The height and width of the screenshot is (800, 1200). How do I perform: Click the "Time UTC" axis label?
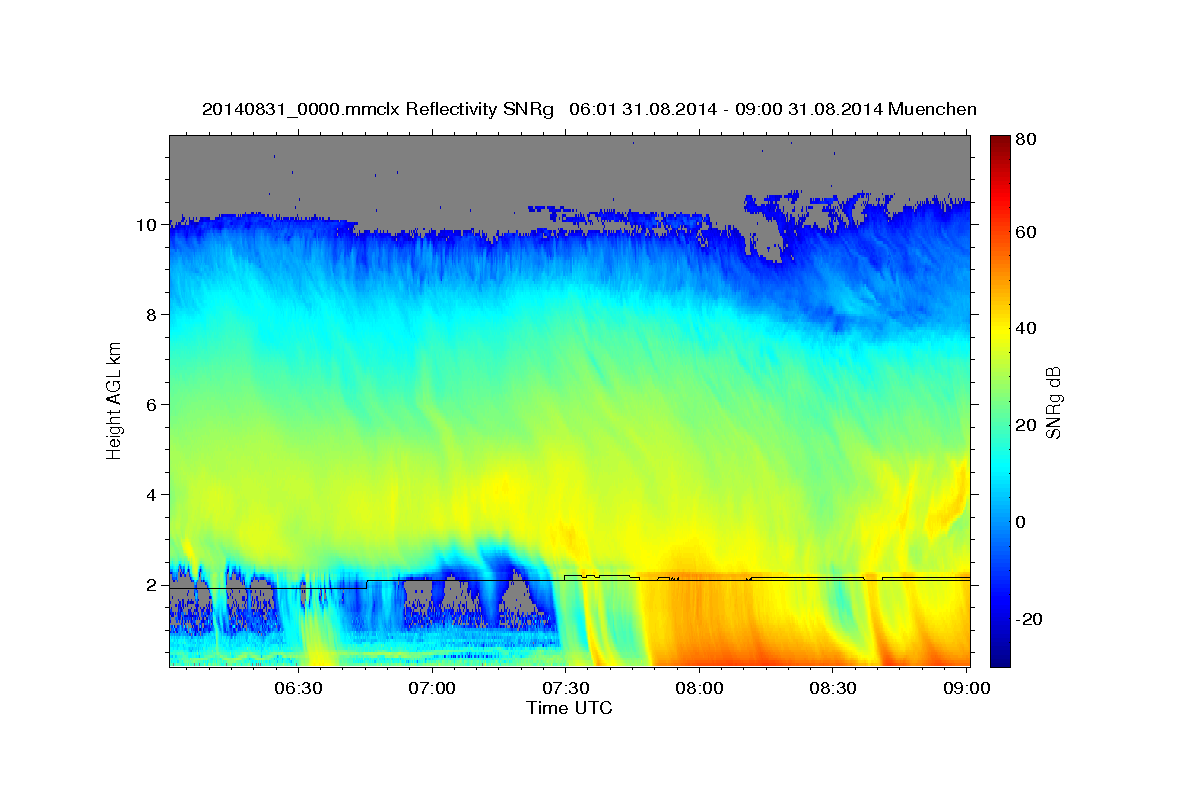point(569,708)
